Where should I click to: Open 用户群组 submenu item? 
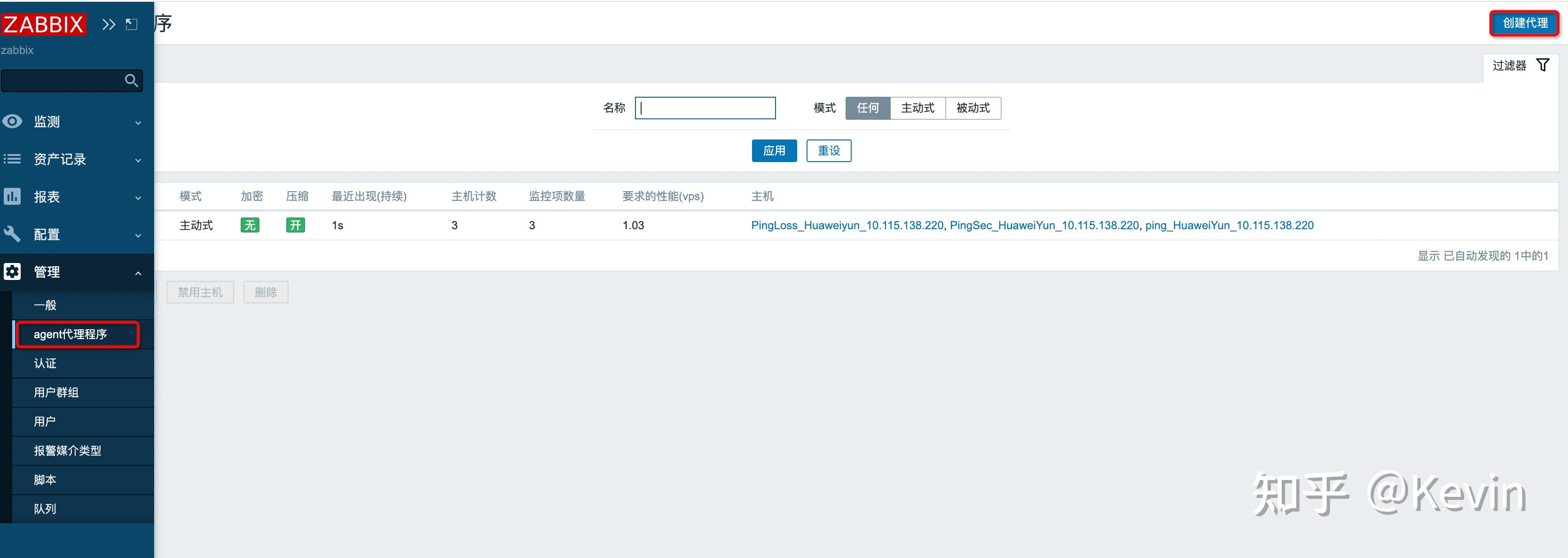coord(56,393)
